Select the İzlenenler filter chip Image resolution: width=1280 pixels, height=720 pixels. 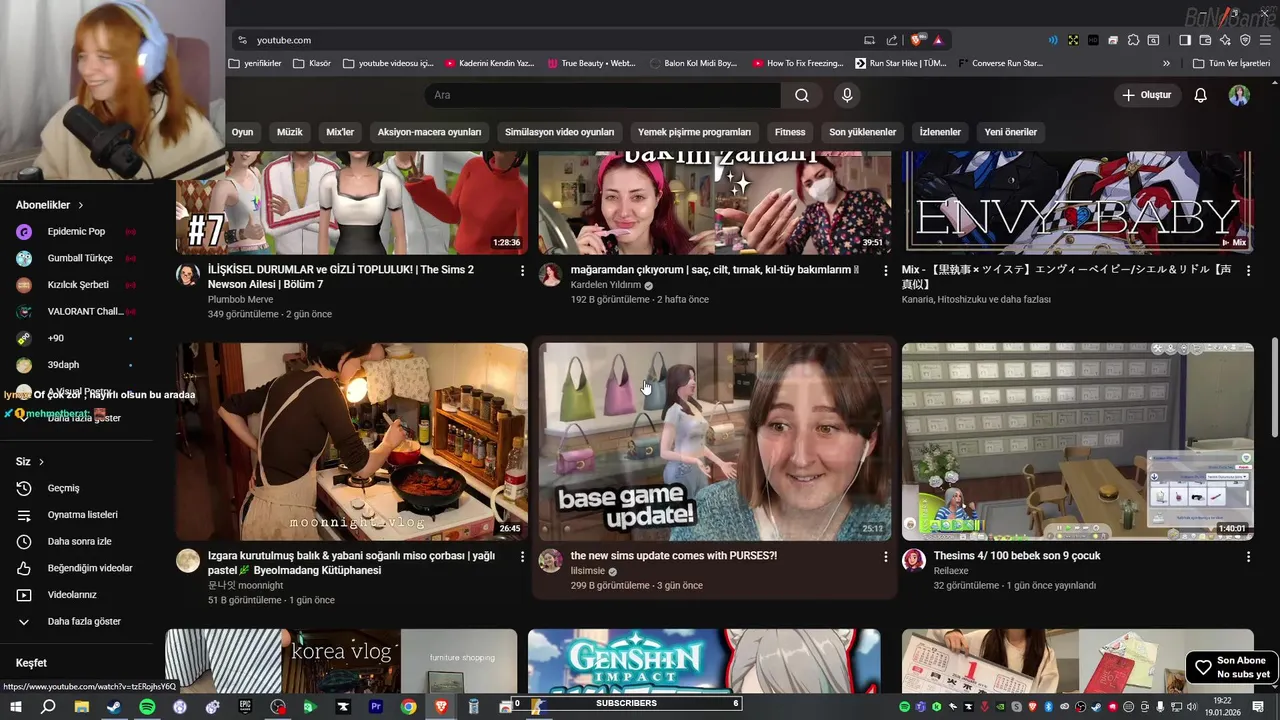point(940,132)
